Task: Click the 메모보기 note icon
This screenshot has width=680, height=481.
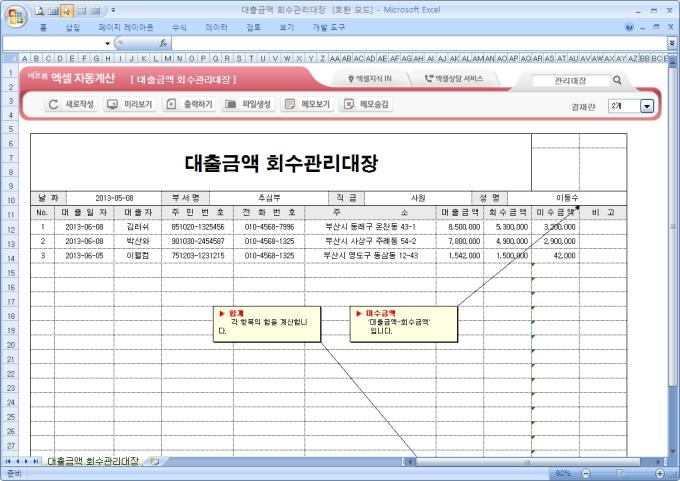Action: [x=289, y=104]
